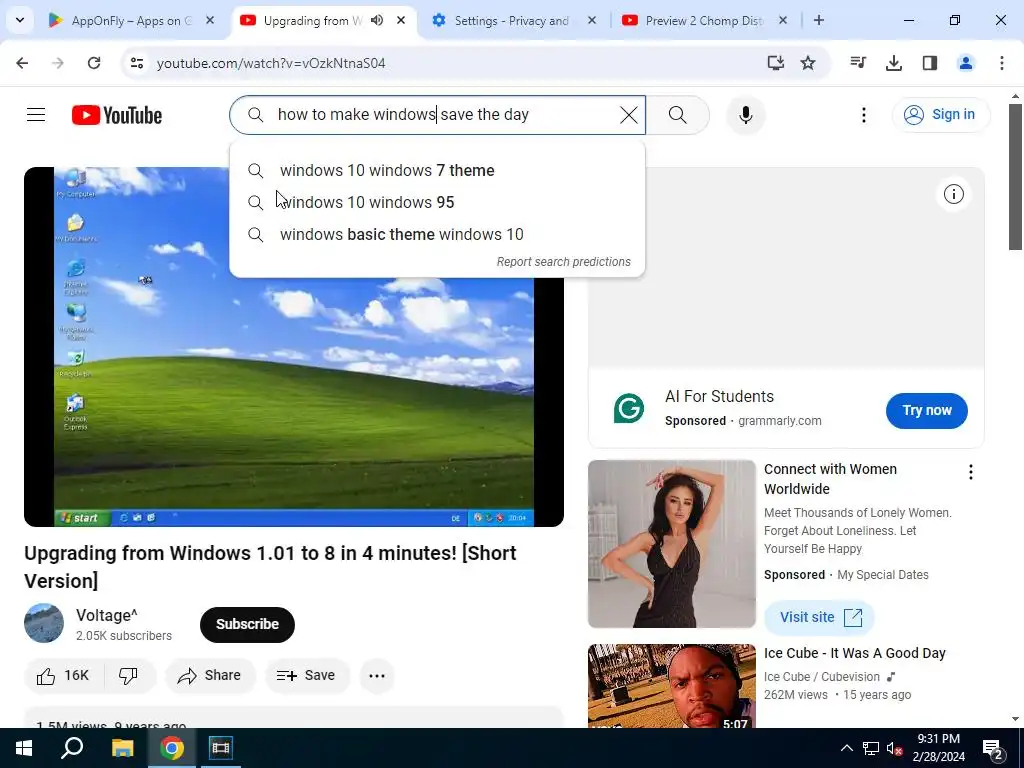Share this video
1024x768 pixels.
coord(210,675)
